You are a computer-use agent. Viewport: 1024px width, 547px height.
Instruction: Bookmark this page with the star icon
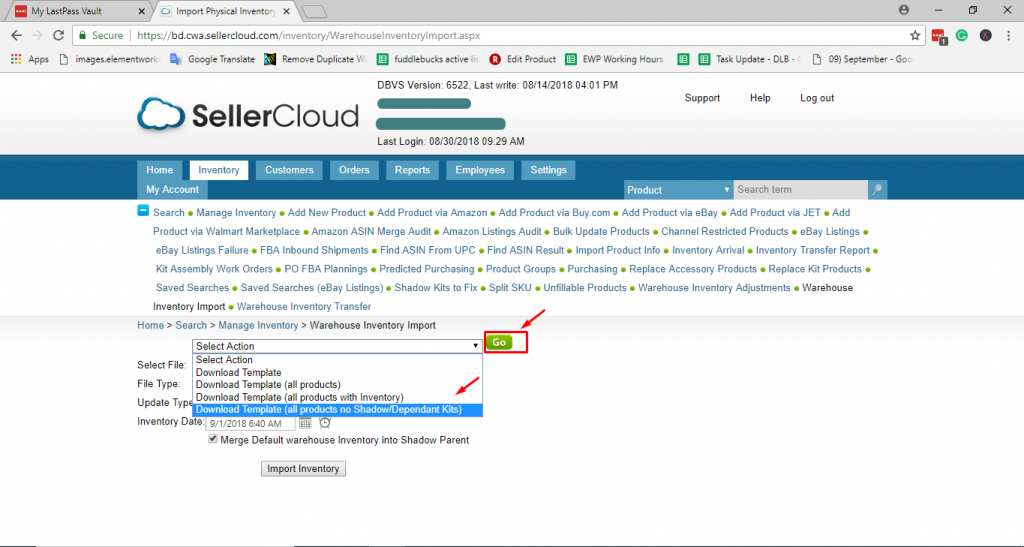pos(915,35)
